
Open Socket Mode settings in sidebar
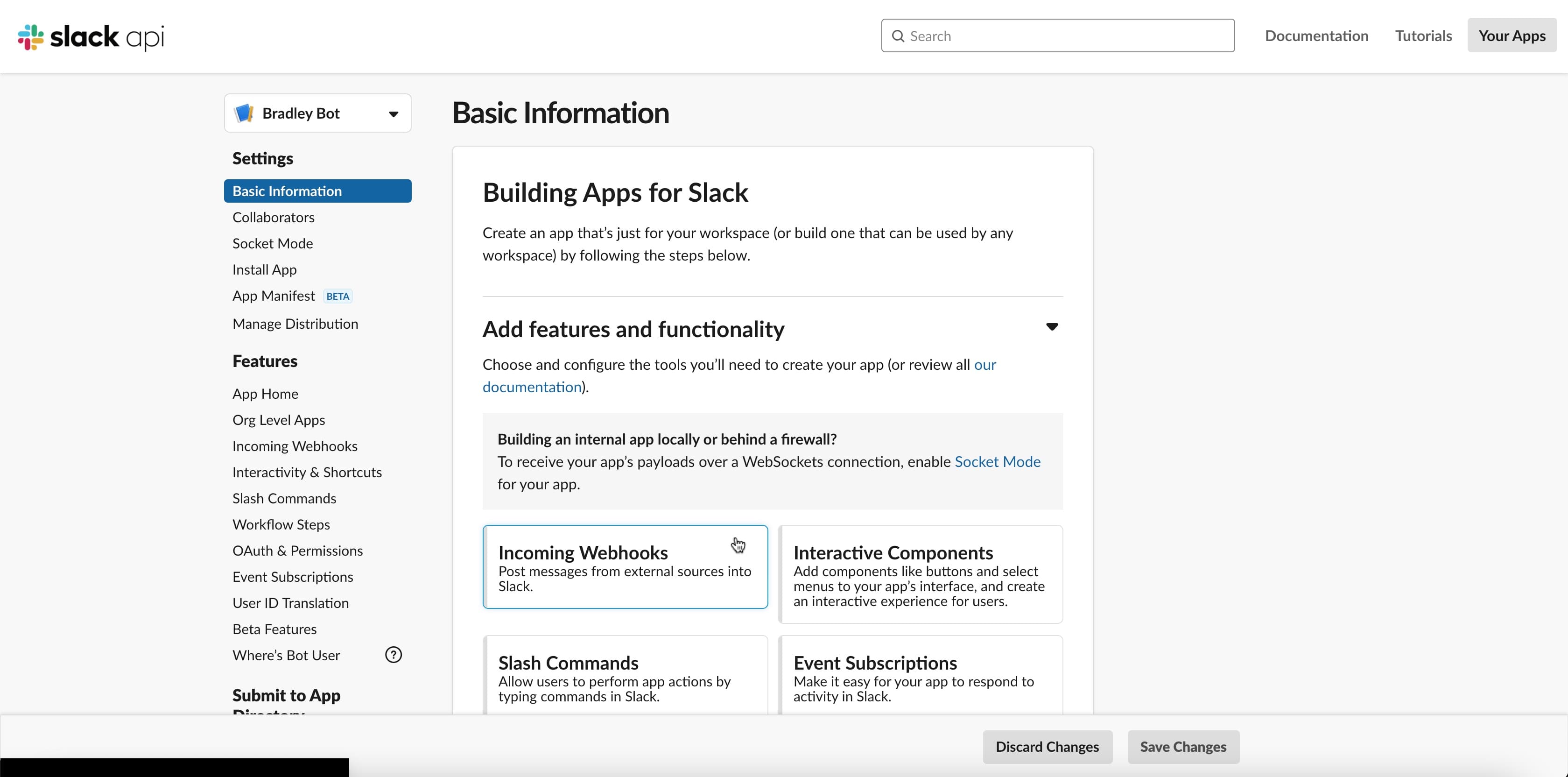pyautogui.click(x=273, y=244)
